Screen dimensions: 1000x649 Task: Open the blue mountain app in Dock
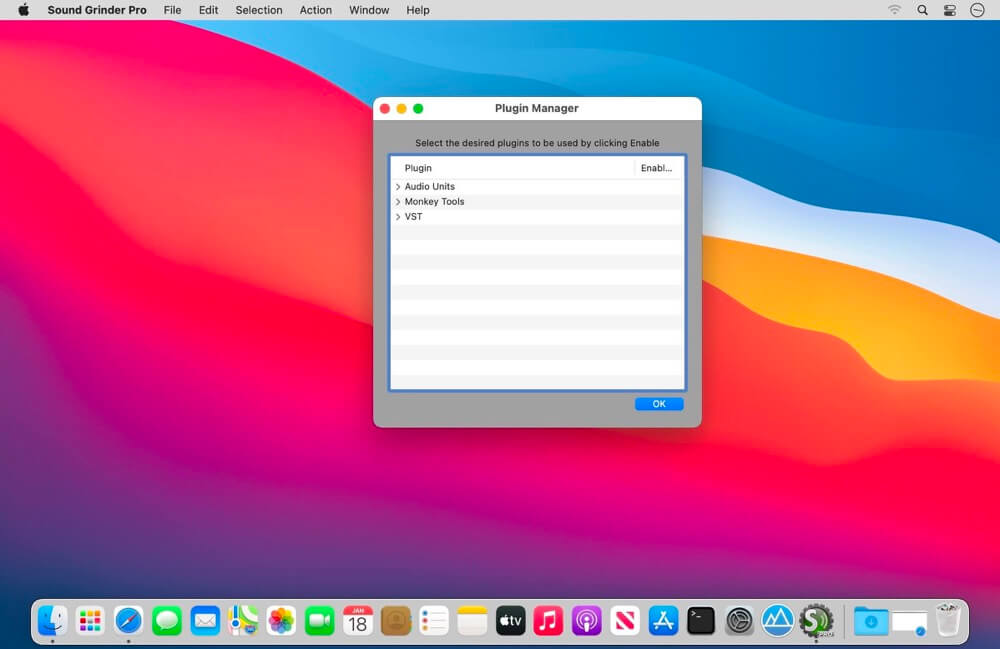(x=777, y=620)
